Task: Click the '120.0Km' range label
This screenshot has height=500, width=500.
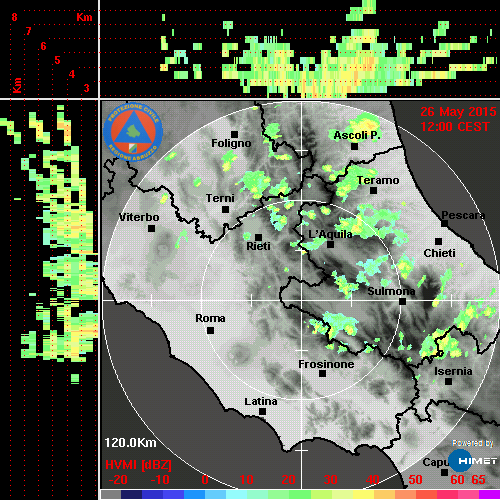Action: pos(130,443)
